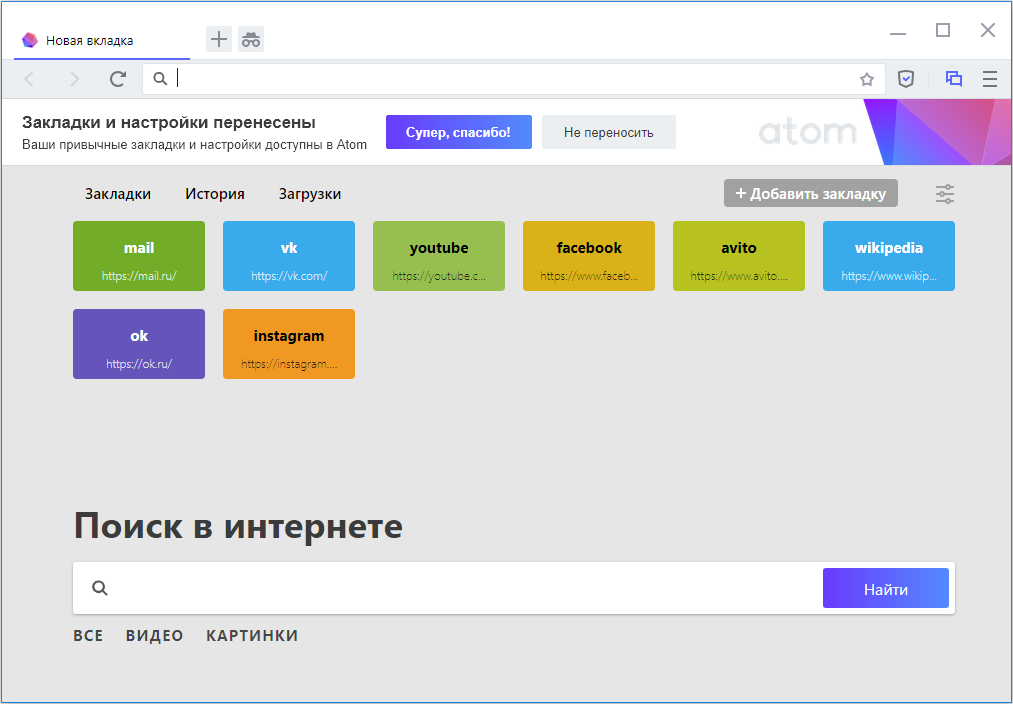Image resolution: width=1013 pixels, height=704 pixels.
Task: Open the youtube bookmark tile
Action: (439, 256)
